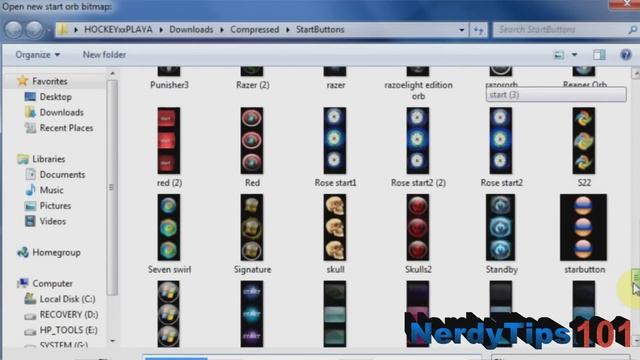640x360 pixels.
Task: Click the New folder button
Action: pos(104,55)
